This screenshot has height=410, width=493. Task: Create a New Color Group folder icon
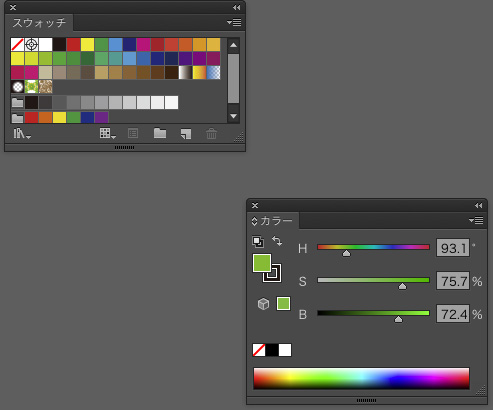pos(160,133)
